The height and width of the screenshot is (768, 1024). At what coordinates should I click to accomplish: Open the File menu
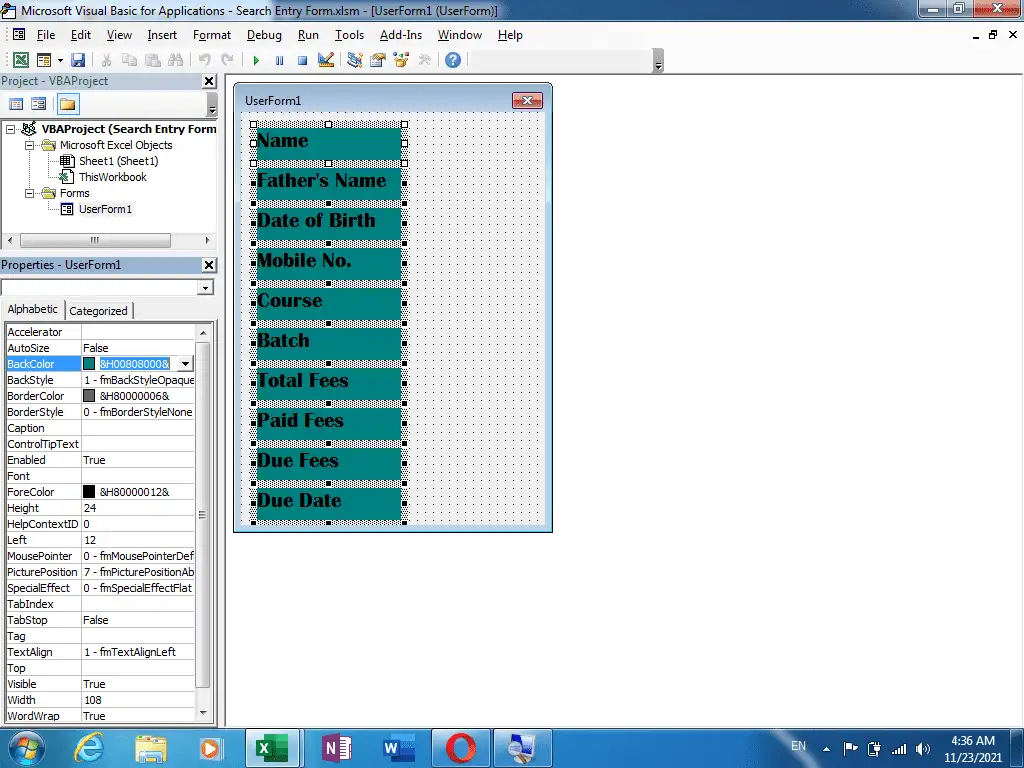tap(46, 35)
